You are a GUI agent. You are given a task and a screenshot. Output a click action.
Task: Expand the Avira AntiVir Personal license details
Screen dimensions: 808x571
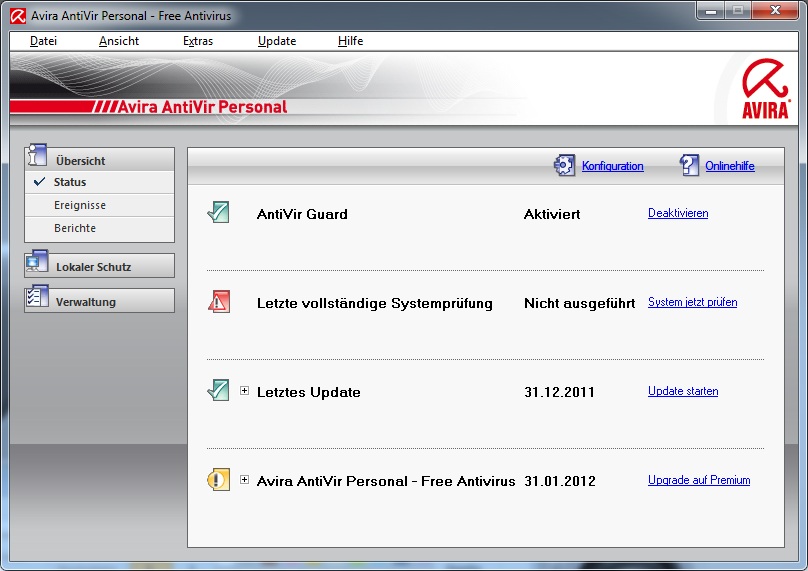pyautogui.click(x=244, y=480)
